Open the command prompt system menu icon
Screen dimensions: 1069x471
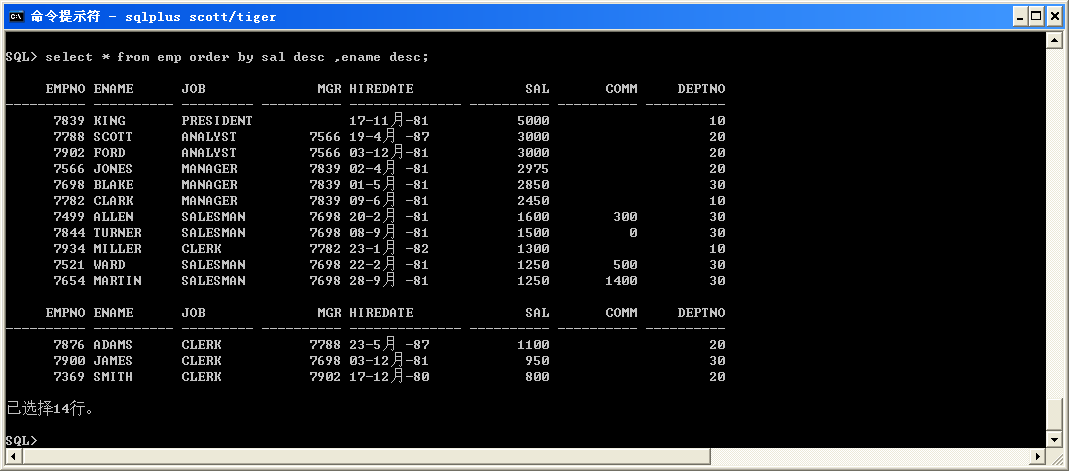15,16
